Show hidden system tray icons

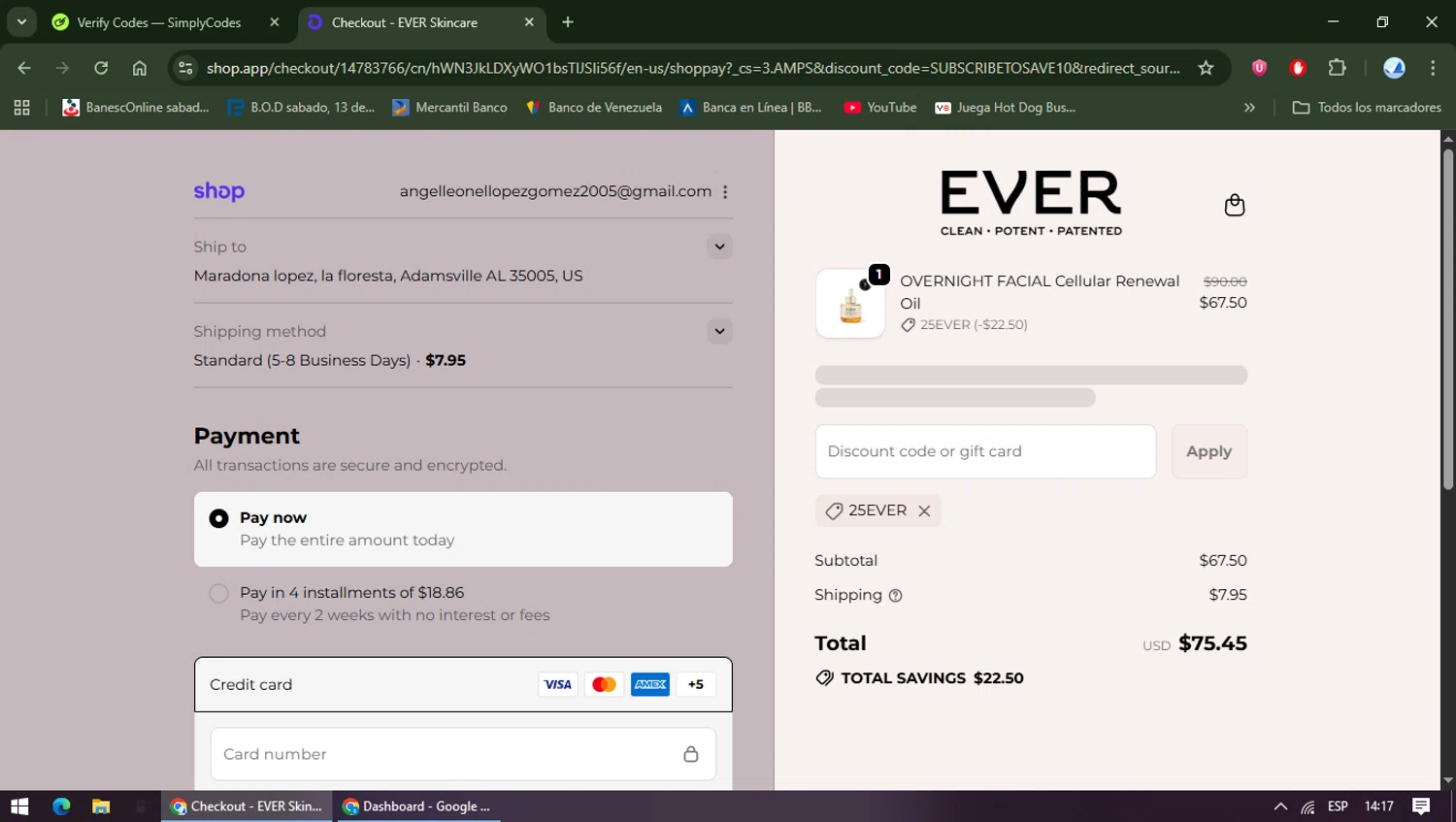[1280, 806]
